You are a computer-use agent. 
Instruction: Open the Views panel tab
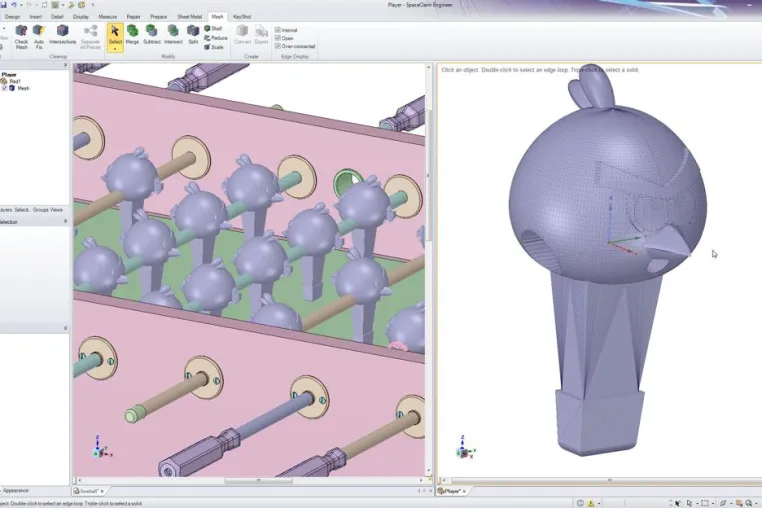click(56, 210)
